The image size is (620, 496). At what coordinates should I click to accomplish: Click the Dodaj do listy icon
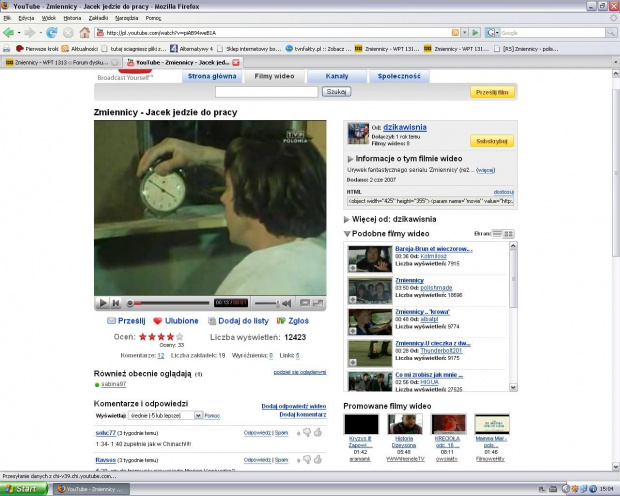click(212, 321)
